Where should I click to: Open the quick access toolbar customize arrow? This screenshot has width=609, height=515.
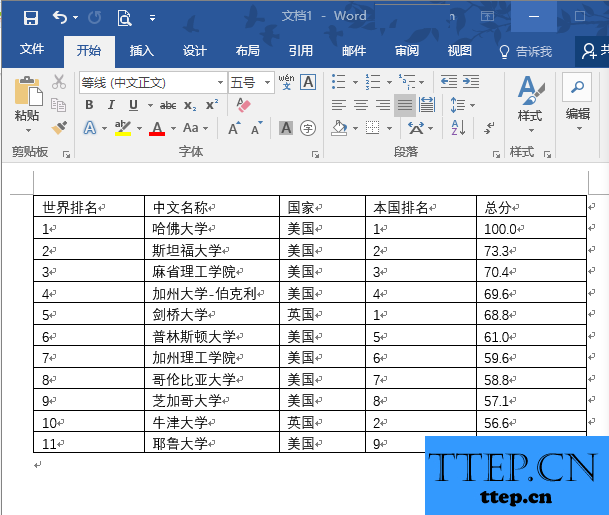pyautogui.click(x=152, y=18)
